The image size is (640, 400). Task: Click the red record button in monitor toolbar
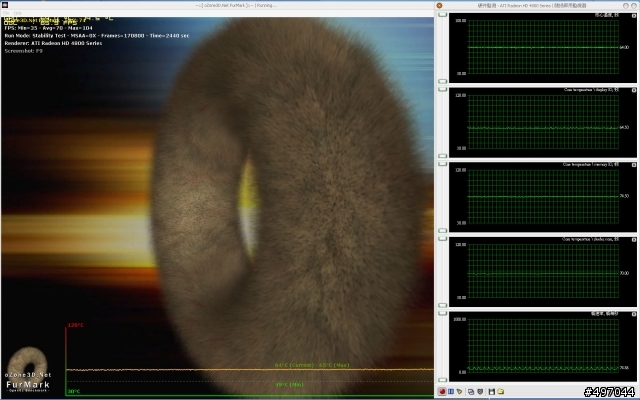tap(442, 391)
